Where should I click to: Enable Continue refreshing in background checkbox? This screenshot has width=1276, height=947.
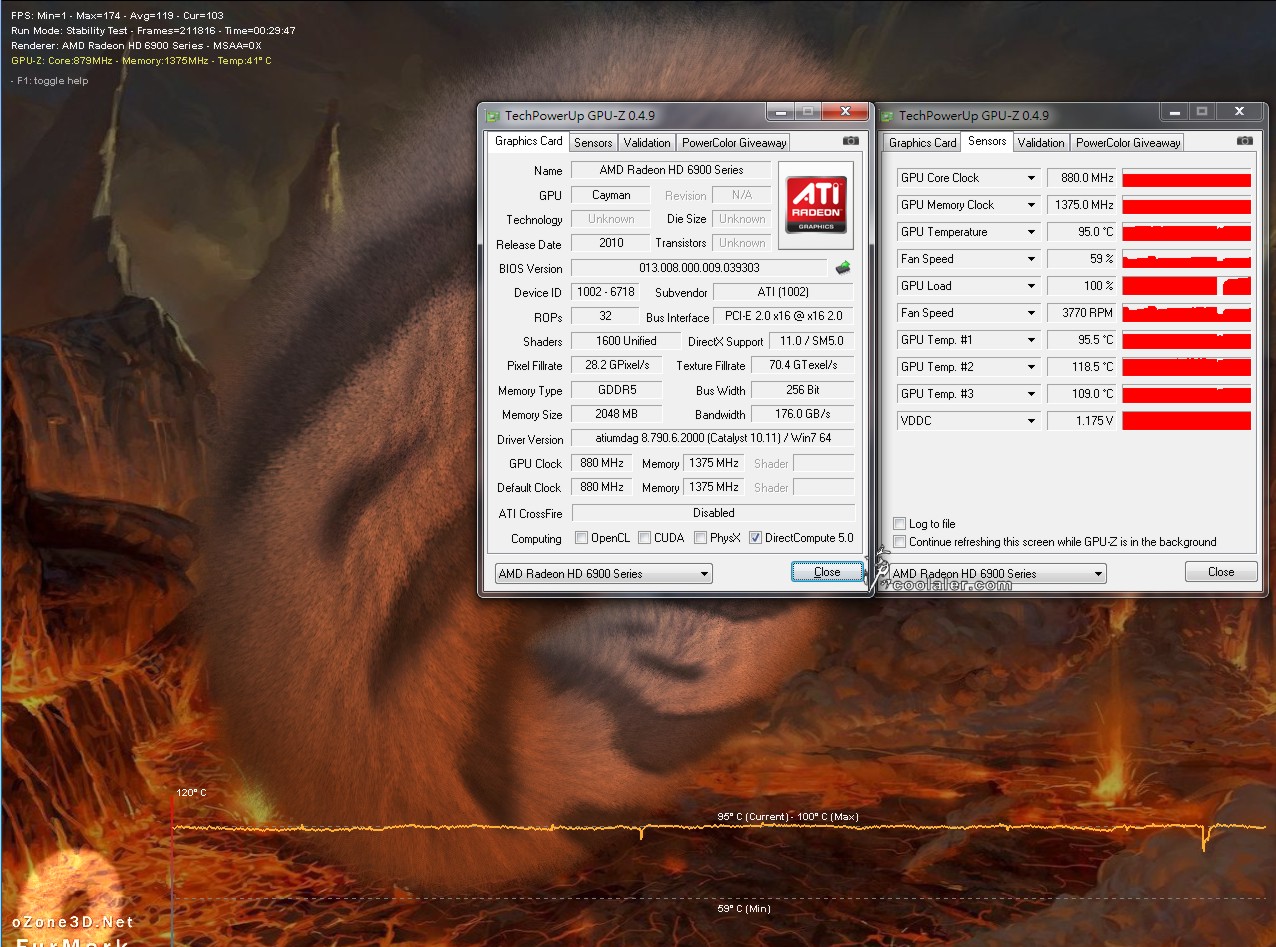(x=899, y=542)
